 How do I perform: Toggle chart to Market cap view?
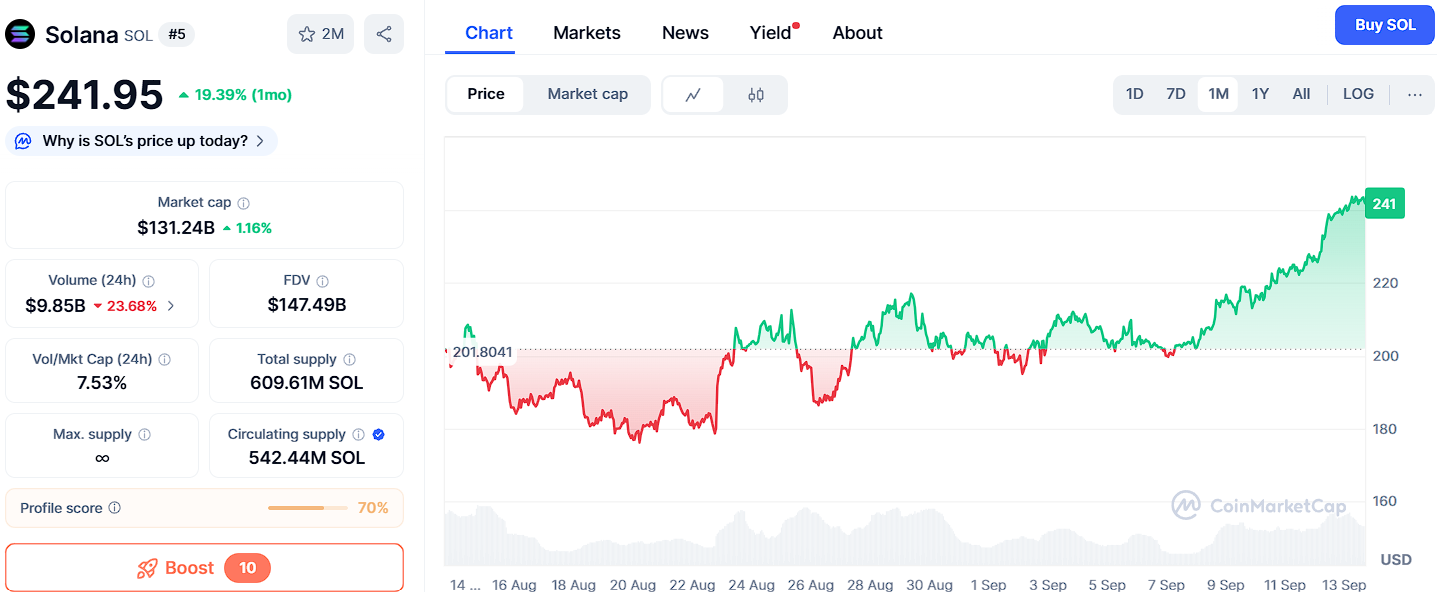tap(588, 94)
